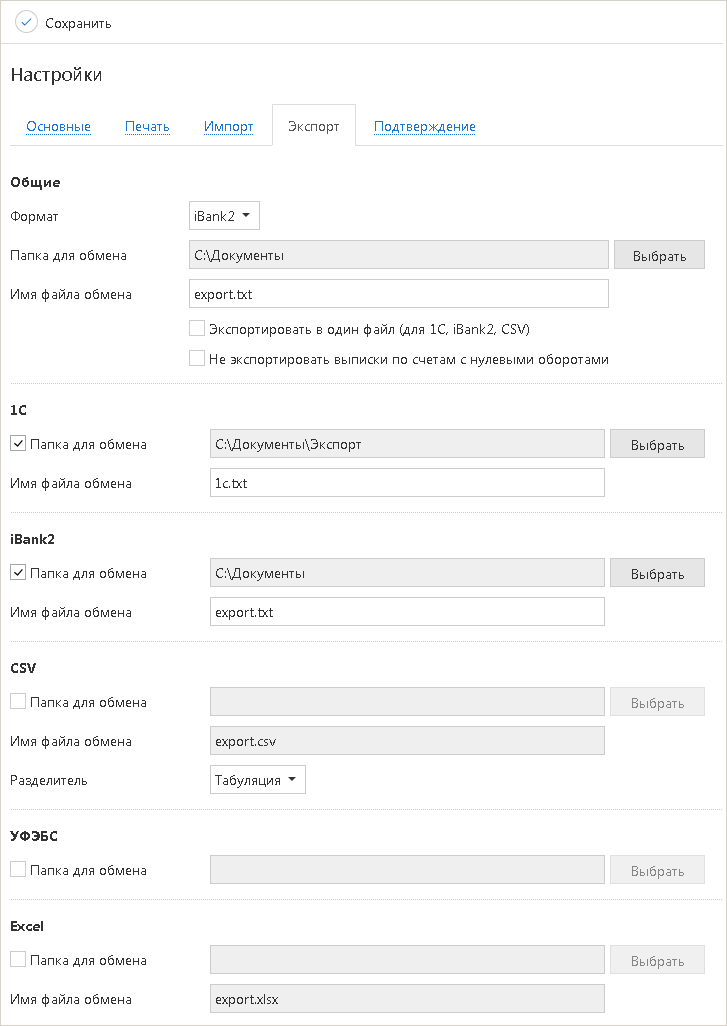727x1026 pixels.
Task: Enable exporting into one file checkbox
Action: pos(197,328)
